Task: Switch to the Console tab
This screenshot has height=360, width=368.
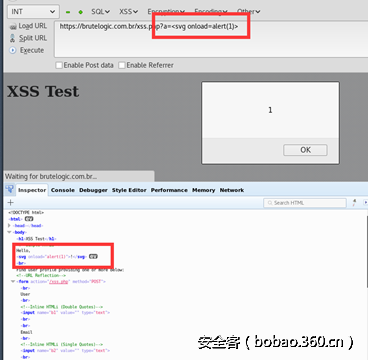Action: pyautogui.click(x=63, y=190)
